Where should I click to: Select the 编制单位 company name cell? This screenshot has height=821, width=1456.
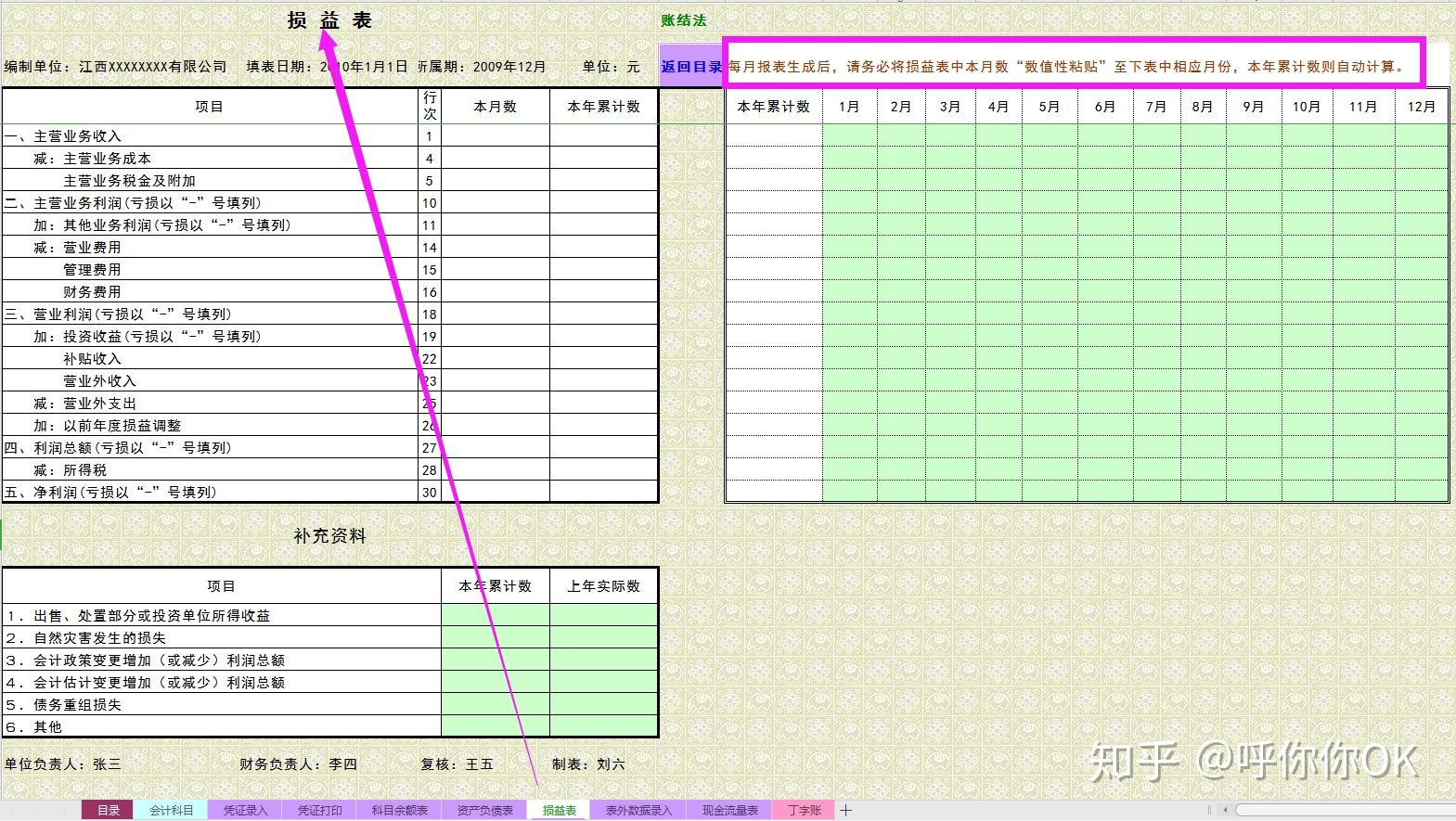click(116, 67)
